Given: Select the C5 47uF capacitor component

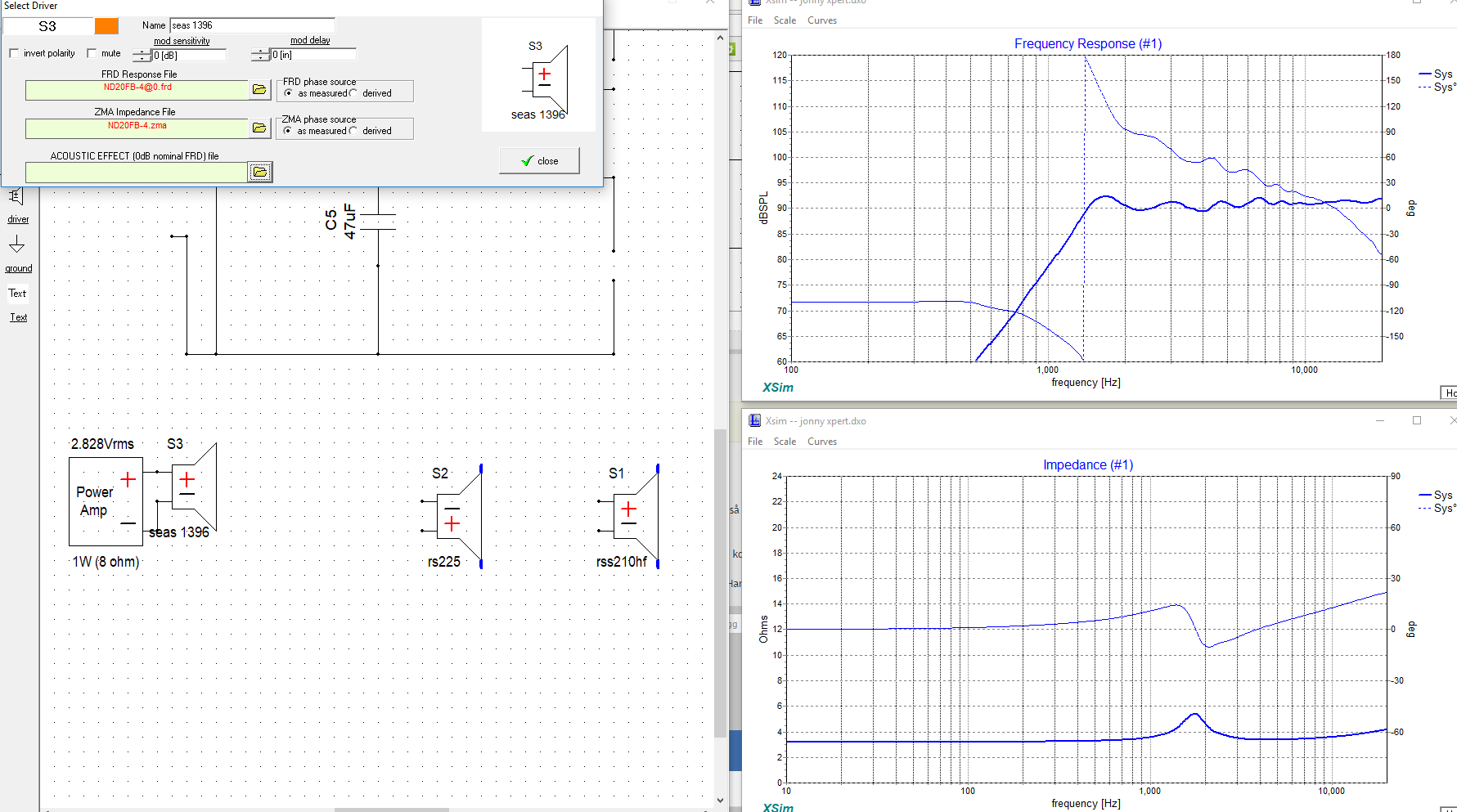Looking at the screenshot, I should (x=377, y=222).
